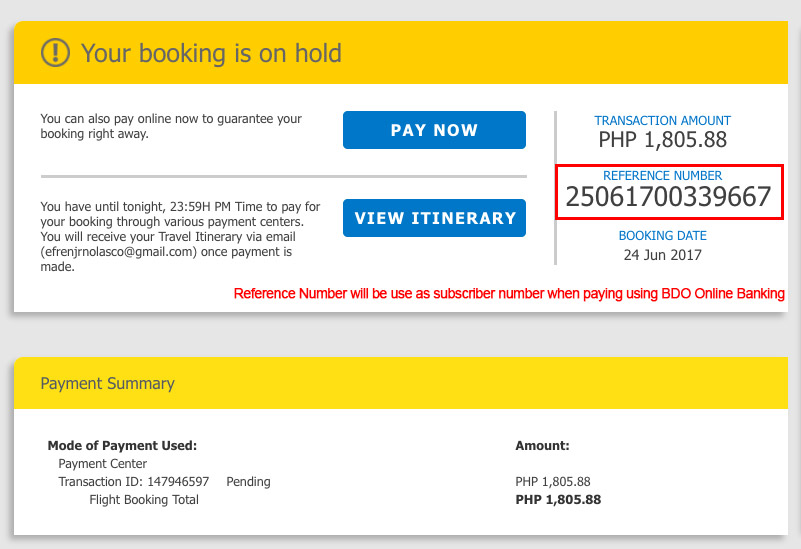Screen dimensions: 801x549
Task: Click the REFERENCE NUMBER label
Action: pos(663,175)
